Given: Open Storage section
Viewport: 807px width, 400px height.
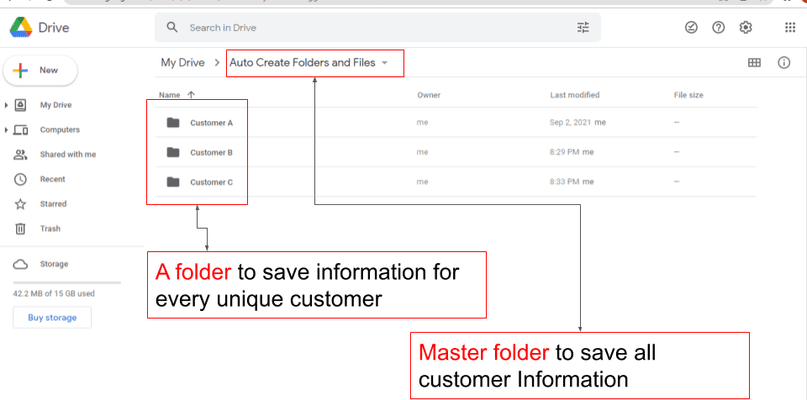Looking at the screenshot, I should tap(54, 264).
